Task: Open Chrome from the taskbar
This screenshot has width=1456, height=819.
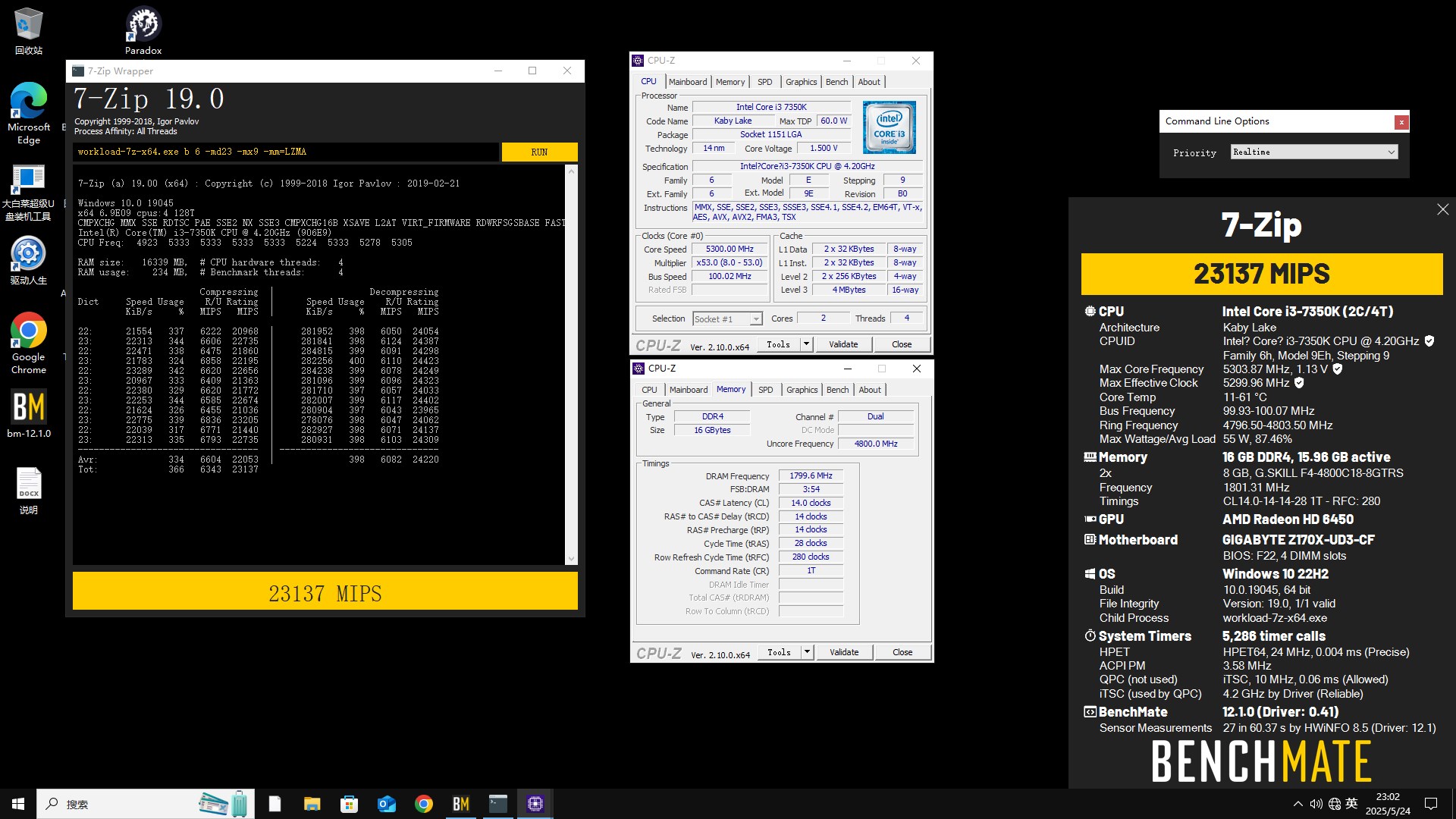Action: [423, 804]
